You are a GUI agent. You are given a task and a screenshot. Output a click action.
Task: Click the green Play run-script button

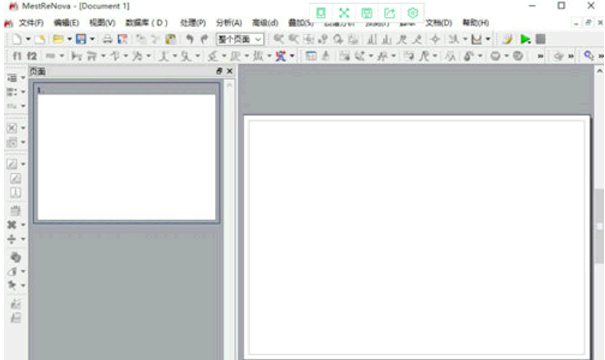[525, 39]
